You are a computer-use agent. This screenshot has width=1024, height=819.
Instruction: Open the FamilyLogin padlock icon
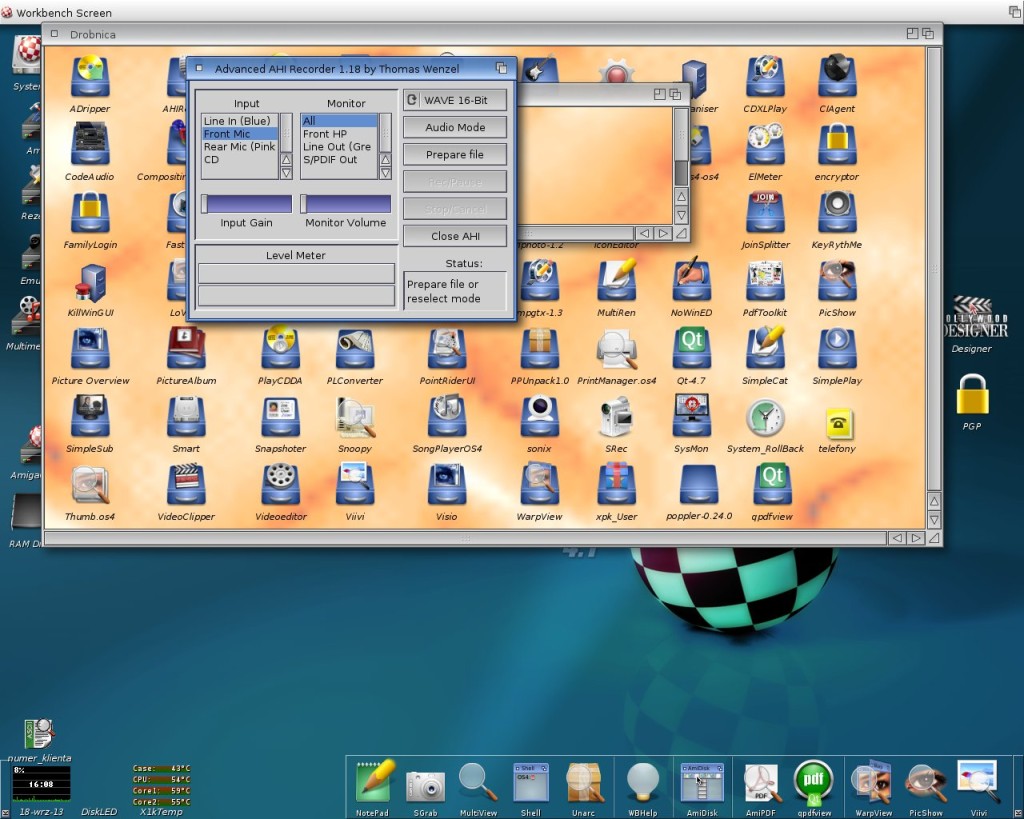90,213
